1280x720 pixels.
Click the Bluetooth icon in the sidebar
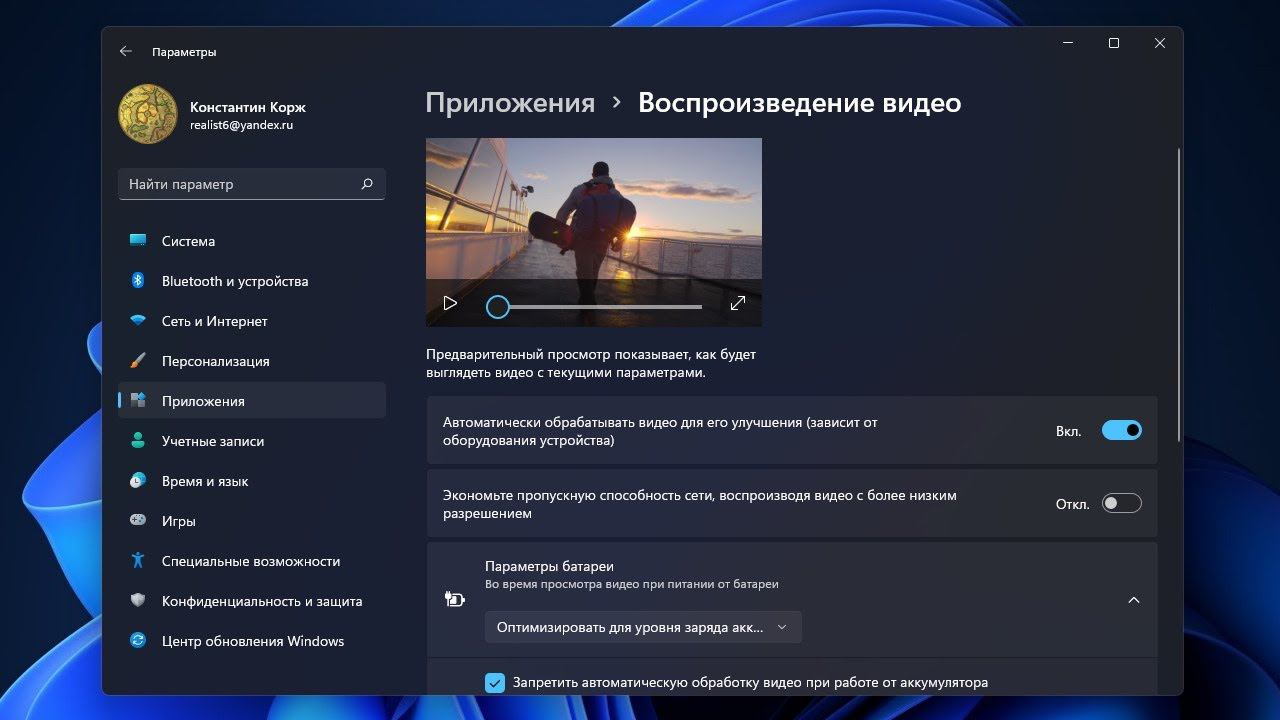coord(138,281)
